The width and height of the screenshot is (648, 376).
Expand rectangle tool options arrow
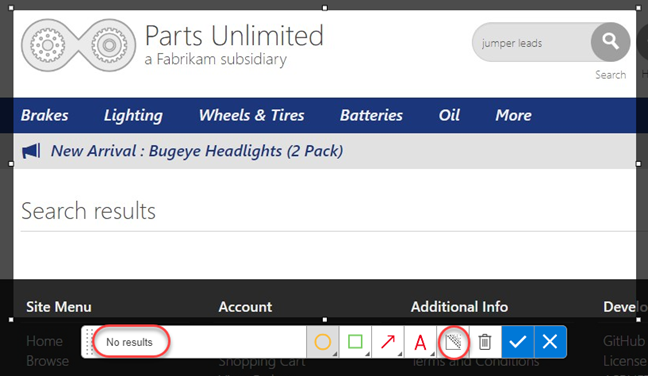[x=367, y=354]
